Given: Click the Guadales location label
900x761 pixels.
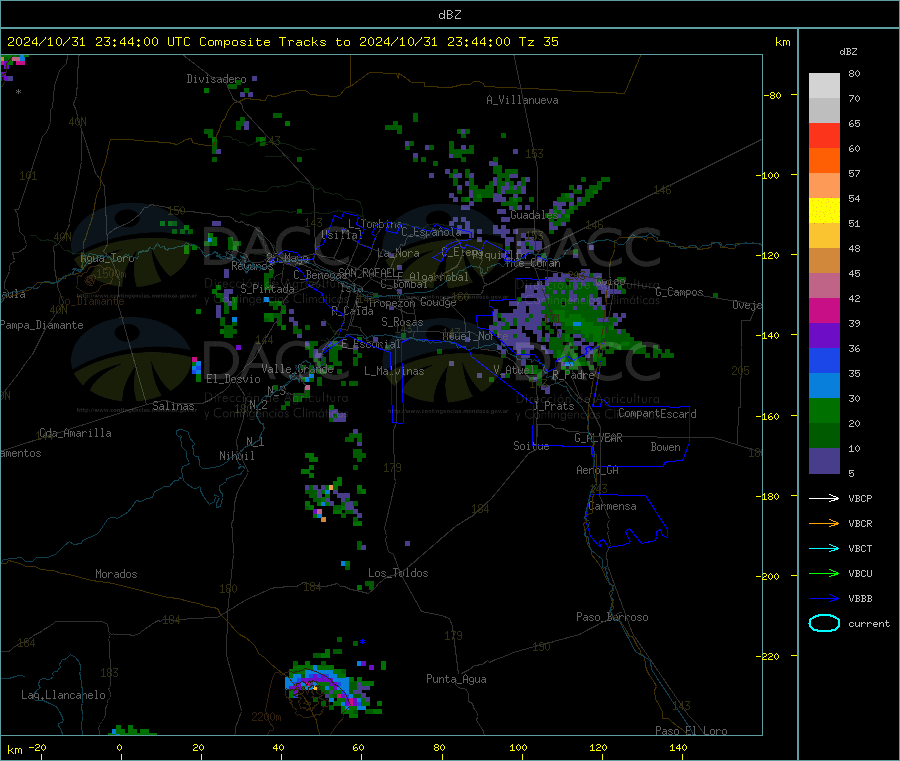Looking at the screenshot, I should click(x=533, y=215).
